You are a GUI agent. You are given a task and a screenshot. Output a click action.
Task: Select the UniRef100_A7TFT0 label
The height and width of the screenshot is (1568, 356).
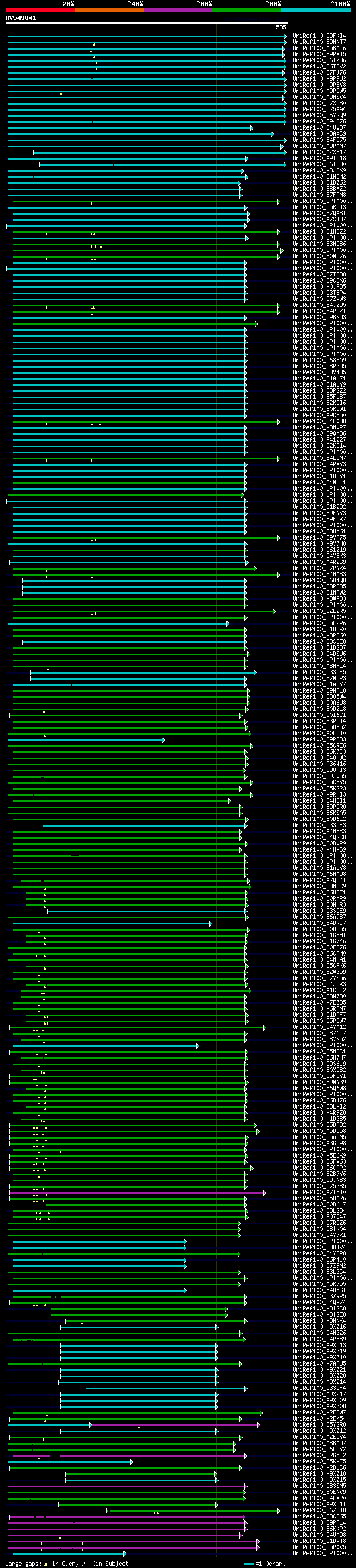pos(319,1192)
